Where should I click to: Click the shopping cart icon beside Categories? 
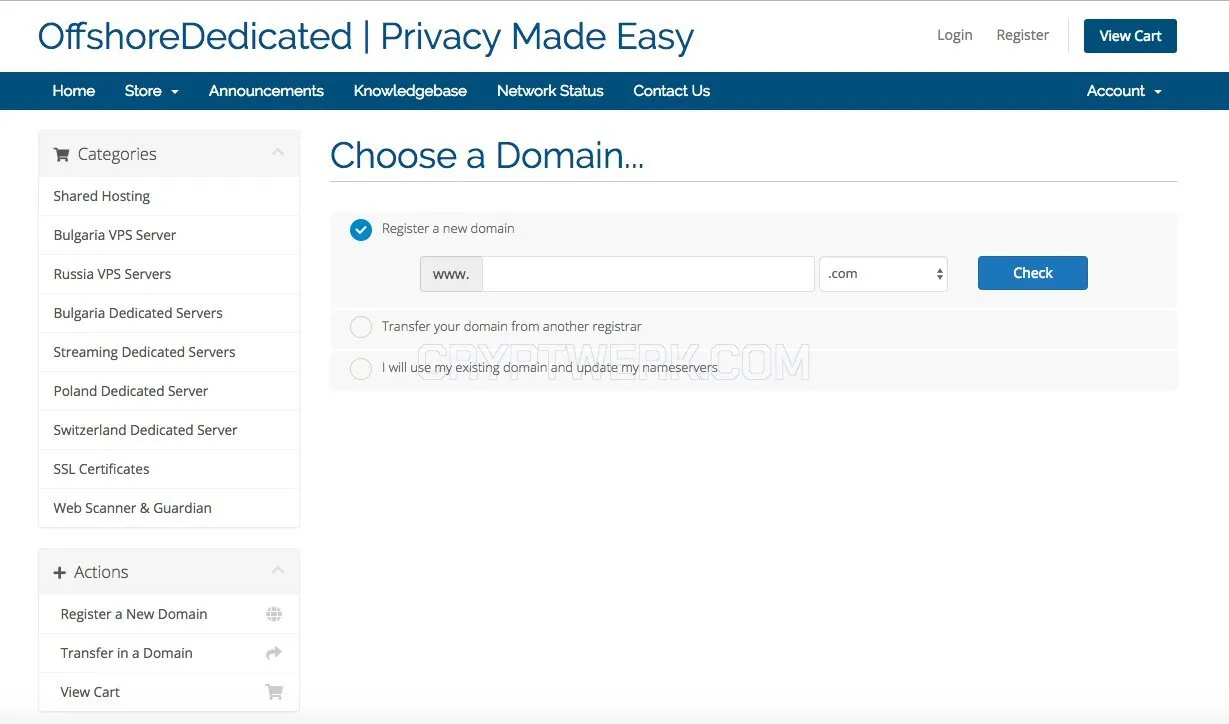tap(61, 155)
